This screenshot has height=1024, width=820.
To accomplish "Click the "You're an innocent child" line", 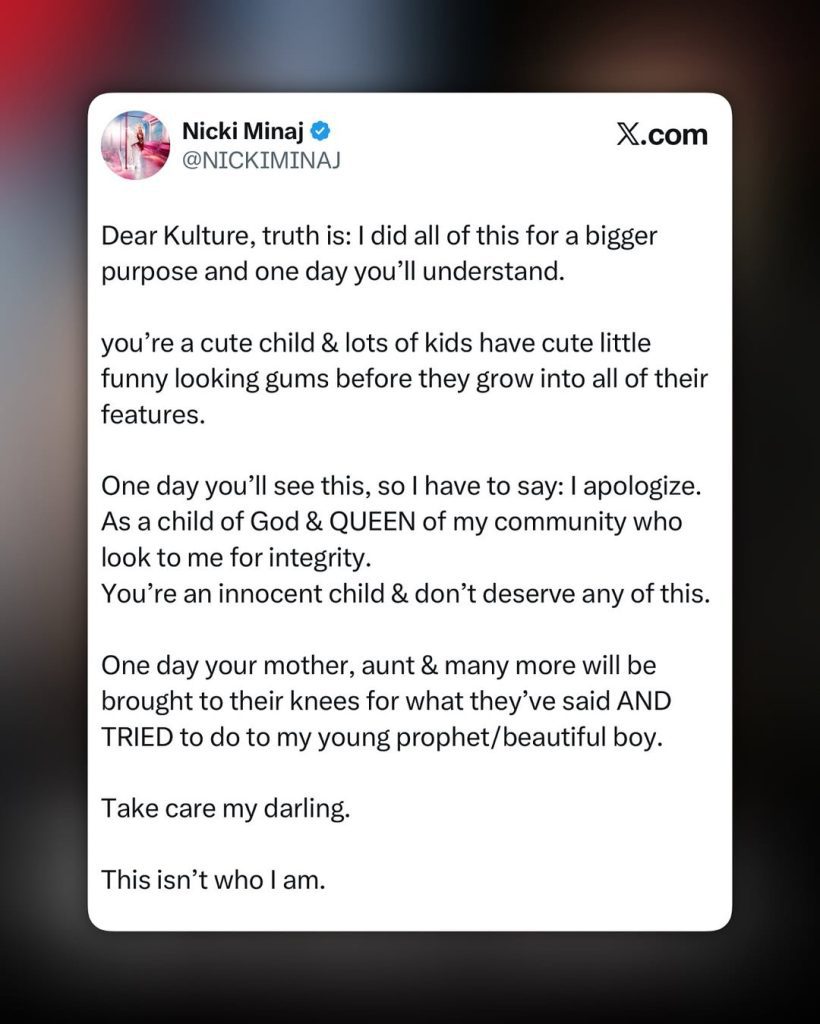I will [x=405, y=592].
